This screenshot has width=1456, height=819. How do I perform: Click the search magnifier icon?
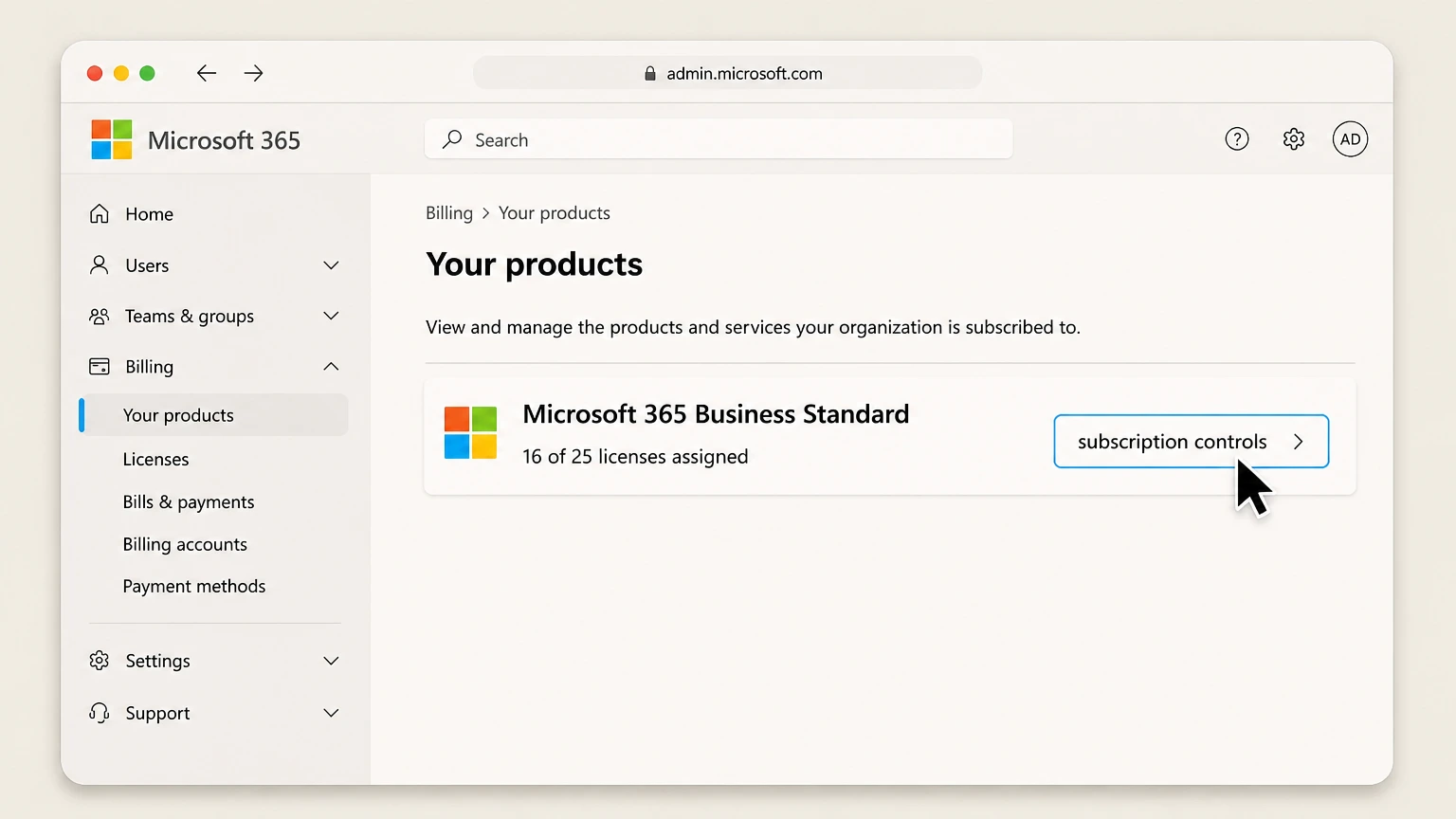pos(452,139)
